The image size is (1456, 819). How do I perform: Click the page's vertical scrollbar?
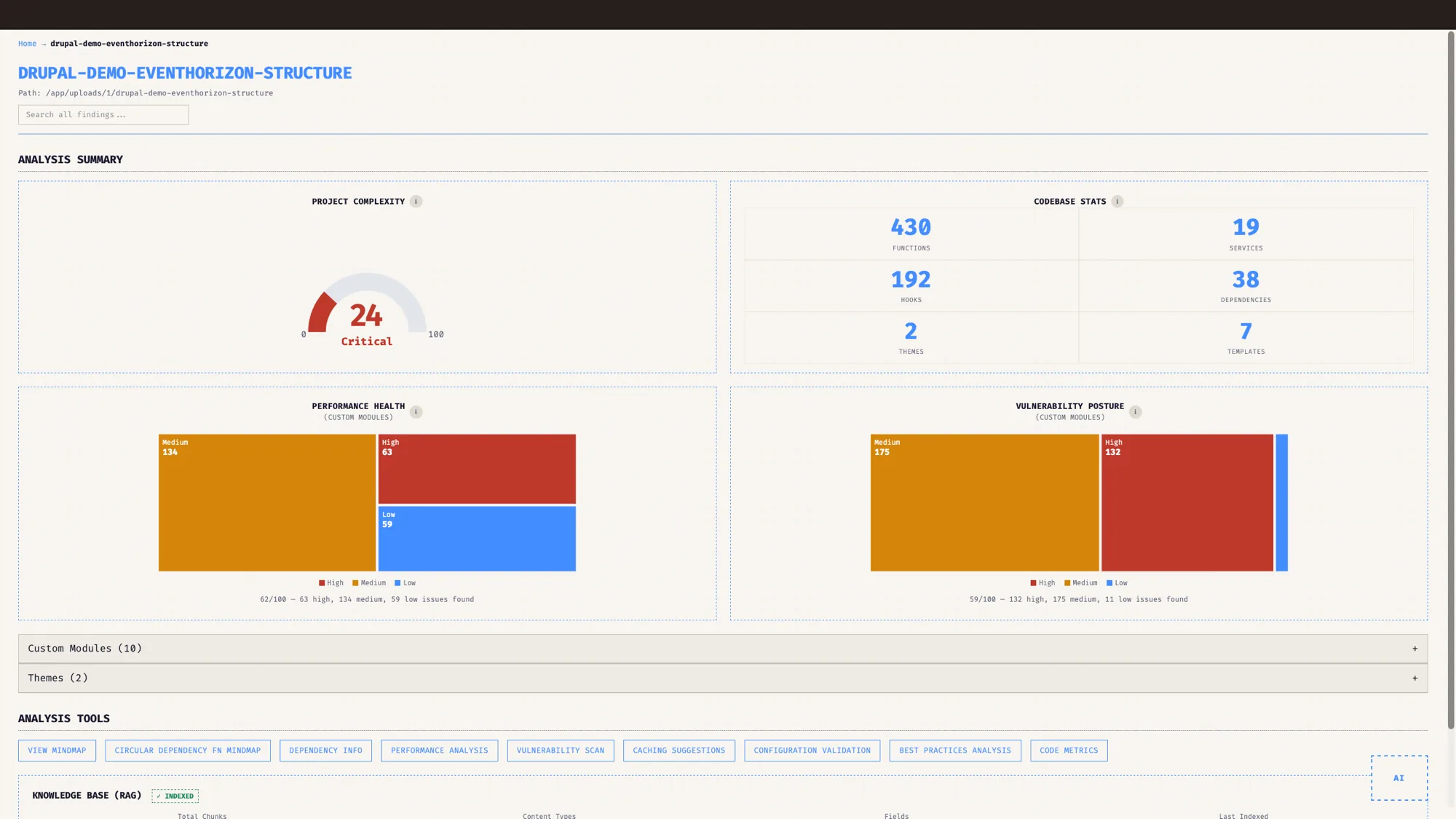tap(1451, 379)
